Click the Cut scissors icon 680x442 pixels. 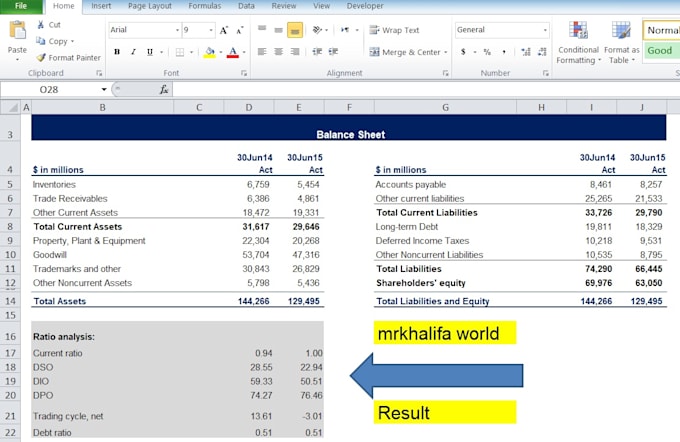(x=41, y=25)
